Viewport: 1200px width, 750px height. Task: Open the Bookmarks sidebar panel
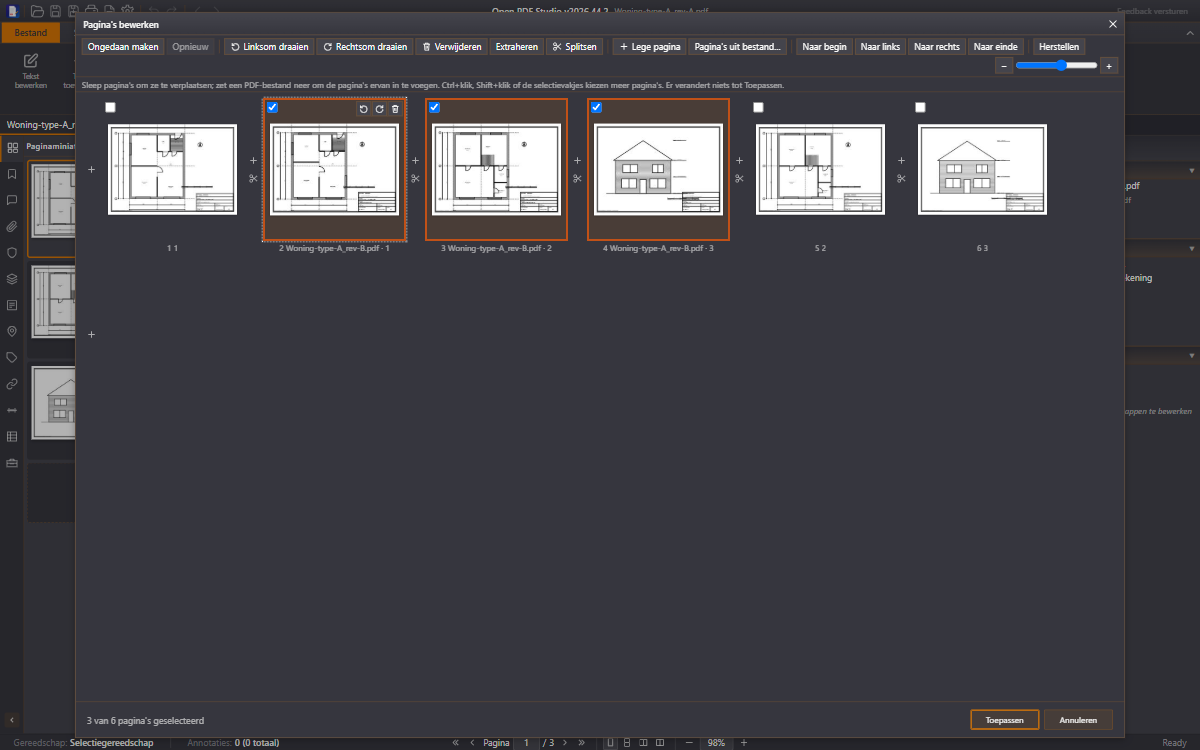(12, 174)
